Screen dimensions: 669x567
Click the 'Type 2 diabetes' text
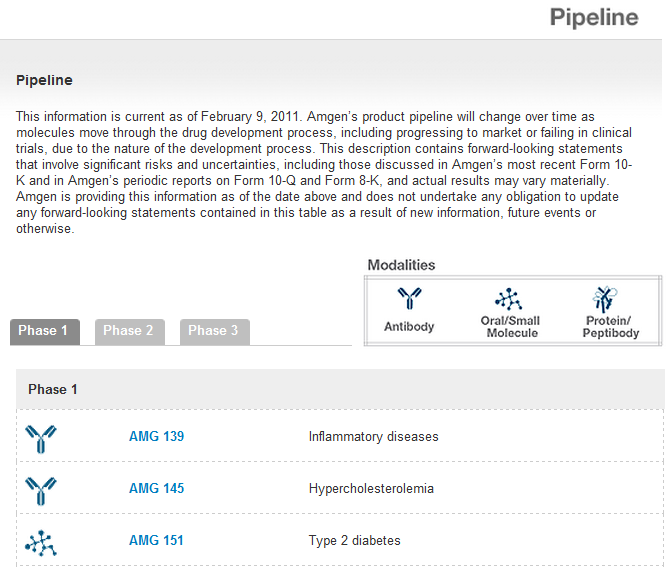pyautogui.click(x=355, y=541)
